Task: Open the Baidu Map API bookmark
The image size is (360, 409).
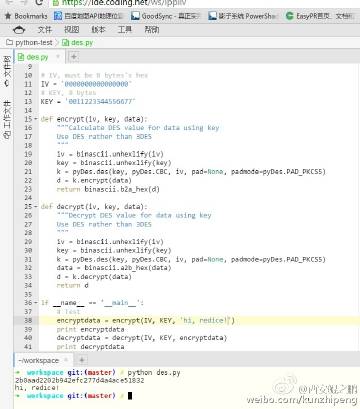Action: tap(89, 16)
